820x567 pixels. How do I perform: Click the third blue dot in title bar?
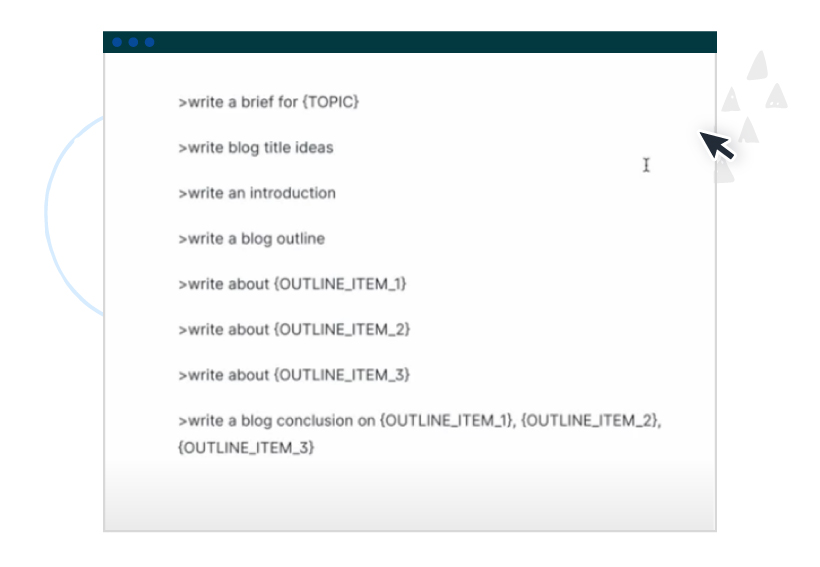click(x=149, y=42)
